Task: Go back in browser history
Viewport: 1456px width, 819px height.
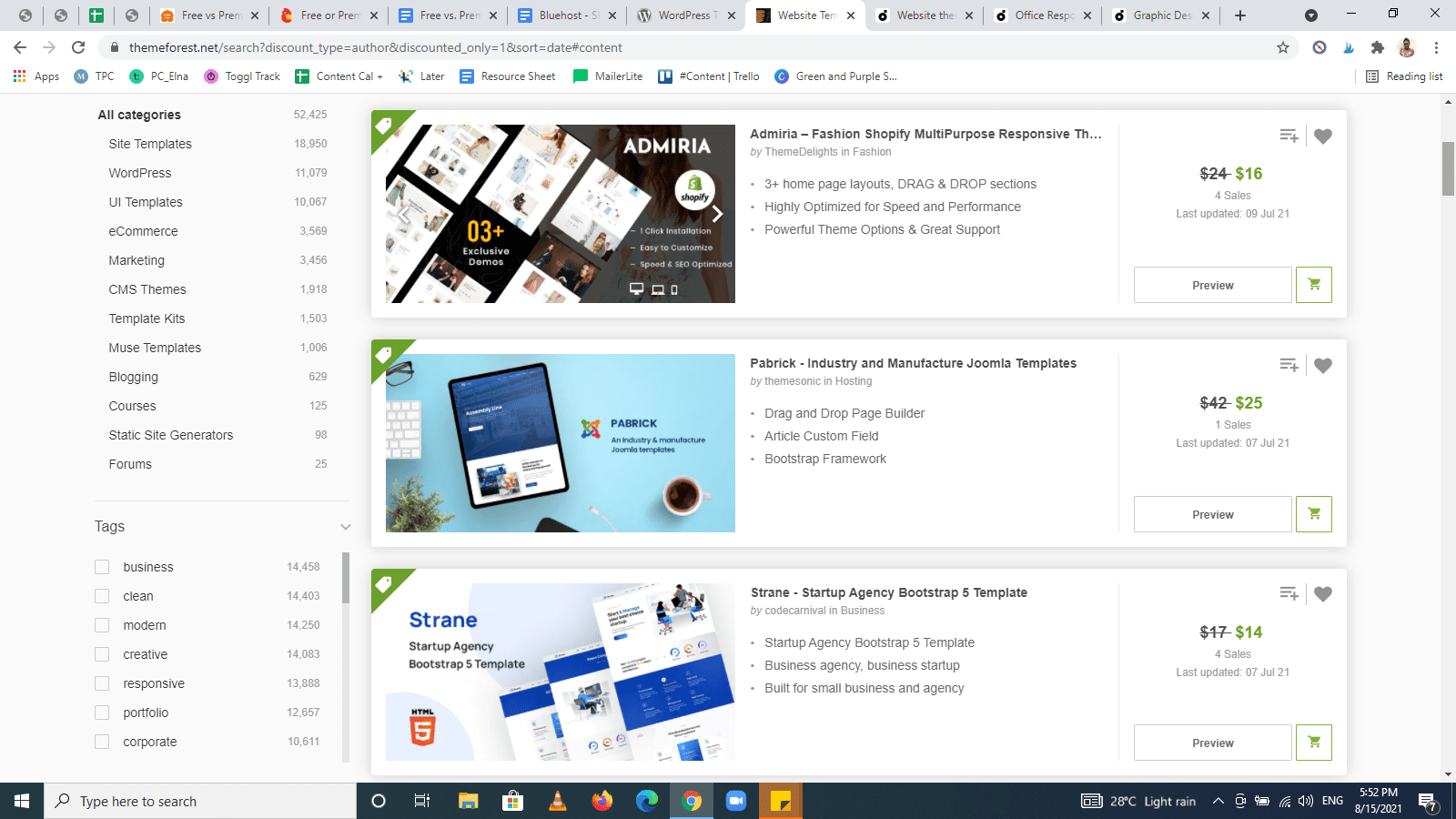Action: [20, 47]
